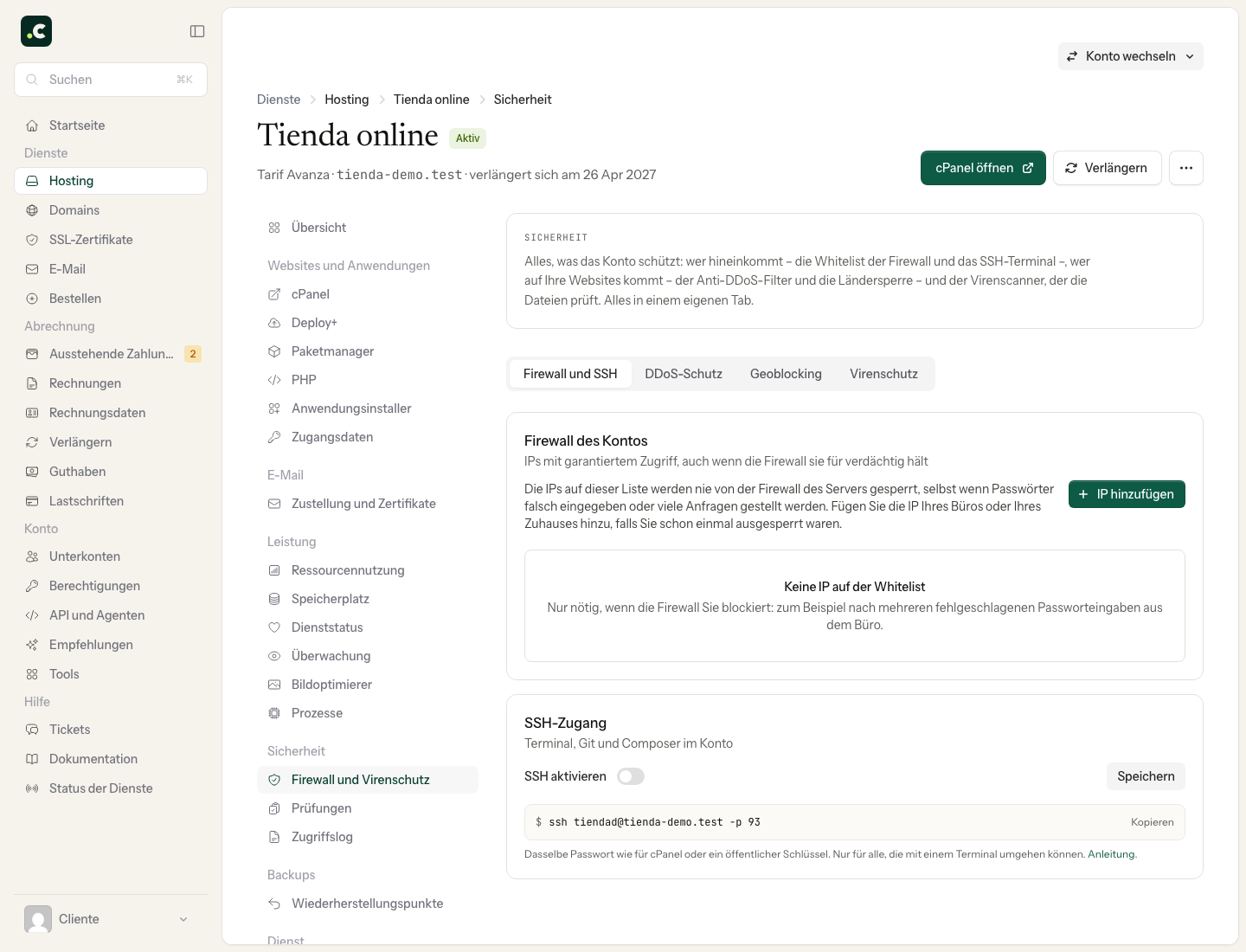The image size is (1246, 952).
Task: Click the green logo icon at top left
Action: pyautogui.click(x=36, y=31)
